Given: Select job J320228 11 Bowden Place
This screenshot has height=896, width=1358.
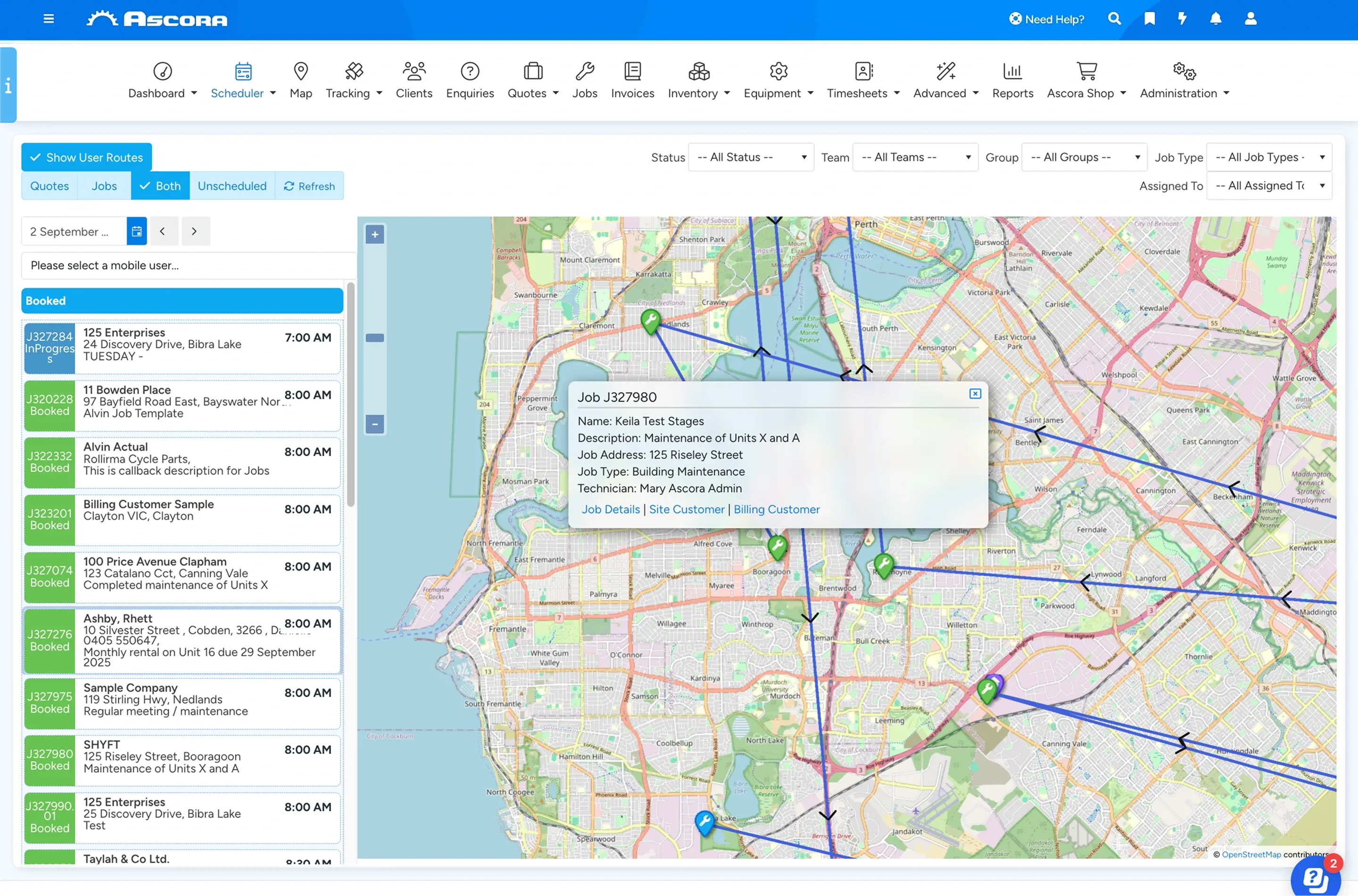Looking at the screenshot, I should coord(182,405).
